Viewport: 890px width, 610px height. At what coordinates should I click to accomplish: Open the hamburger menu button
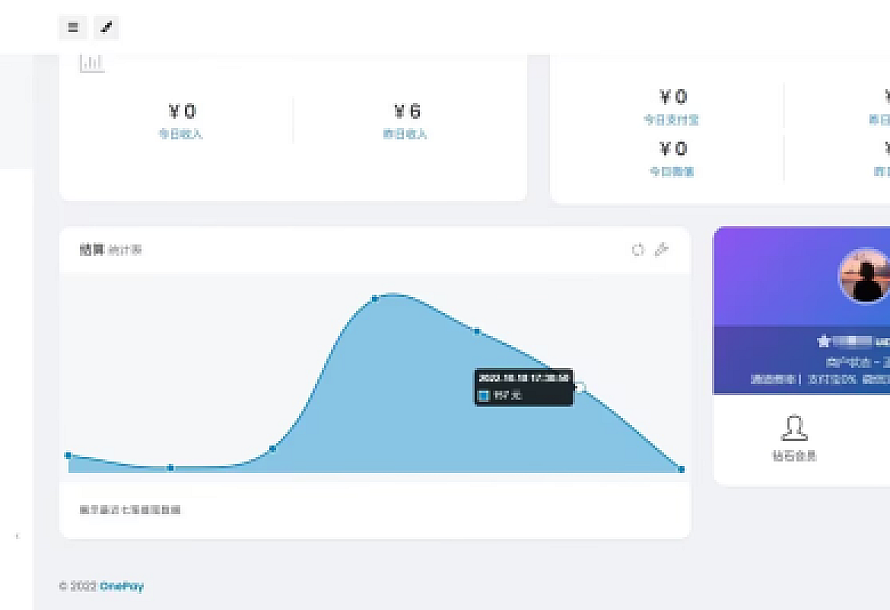pyautogui.click(x=73, y=28)
